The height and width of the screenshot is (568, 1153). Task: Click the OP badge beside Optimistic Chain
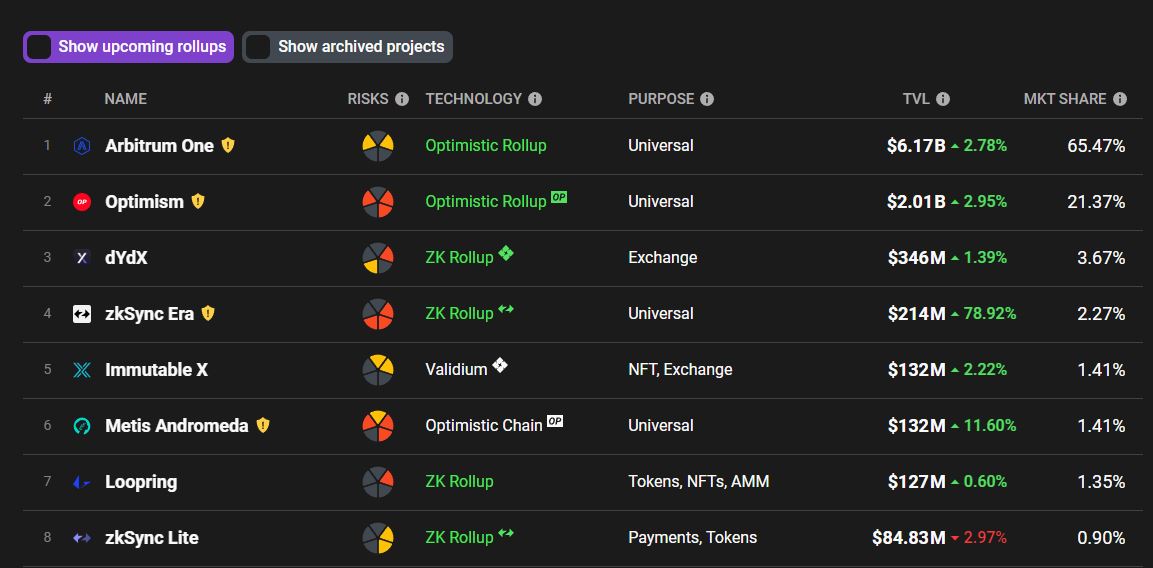point(555,421)
